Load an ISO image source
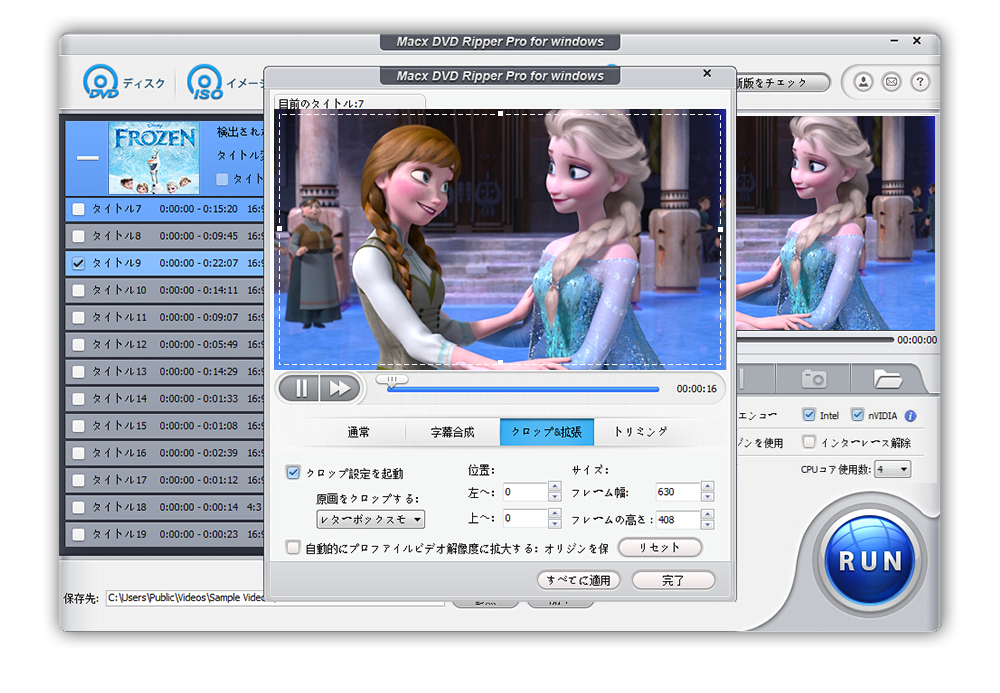Image resolution: width=1000 pixels, height=693 pixels. click(224, 82)
